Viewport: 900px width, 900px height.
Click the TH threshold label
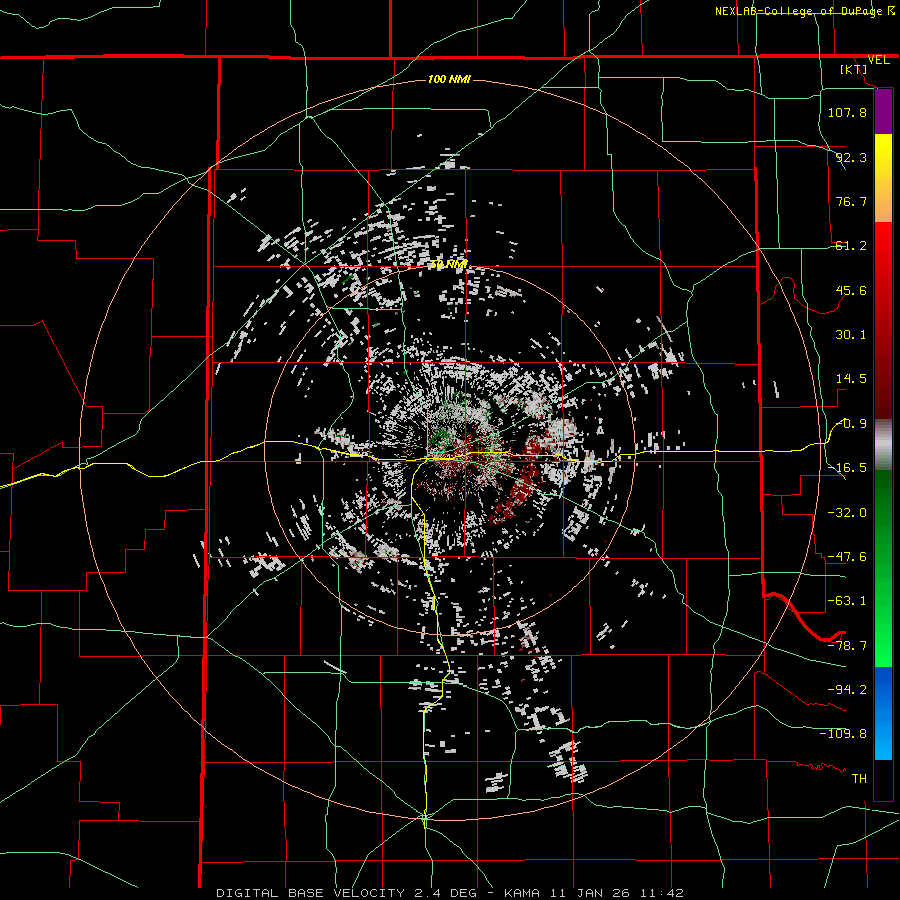point(859,778)
